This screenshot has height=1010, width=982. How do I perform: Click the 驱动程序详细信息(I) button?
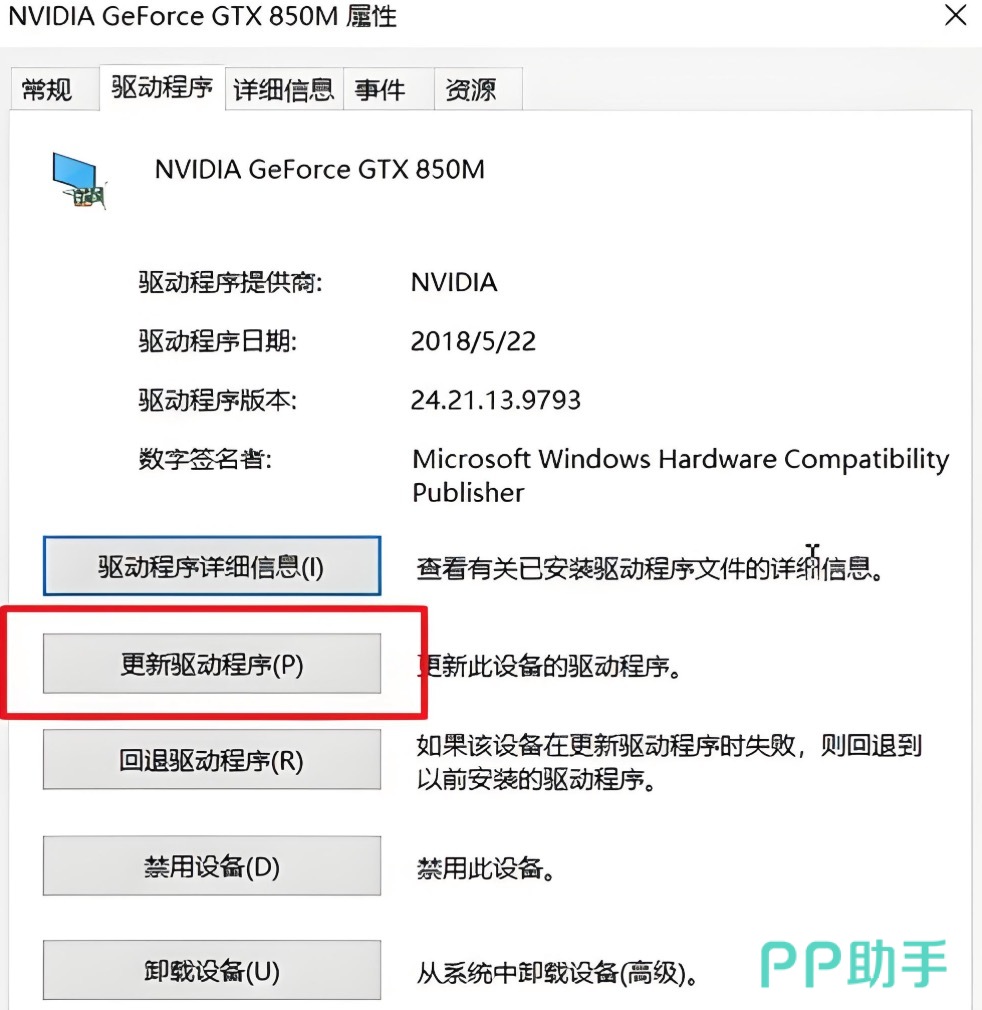(x=211, y=567)
